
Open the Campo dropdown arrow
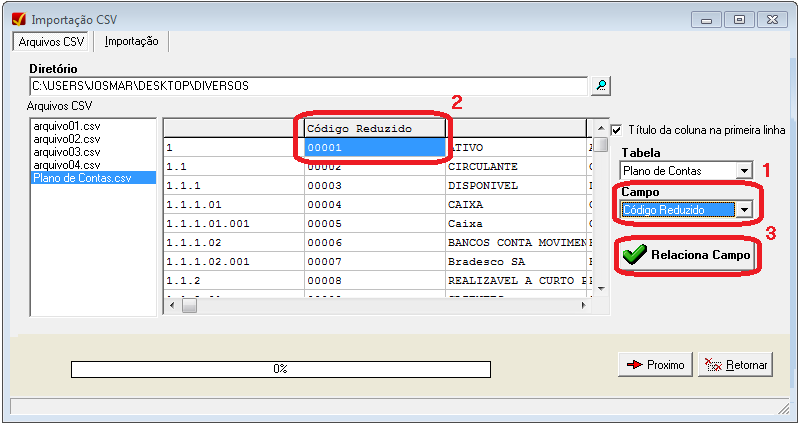pyautogui.click(x=744, y=209)
